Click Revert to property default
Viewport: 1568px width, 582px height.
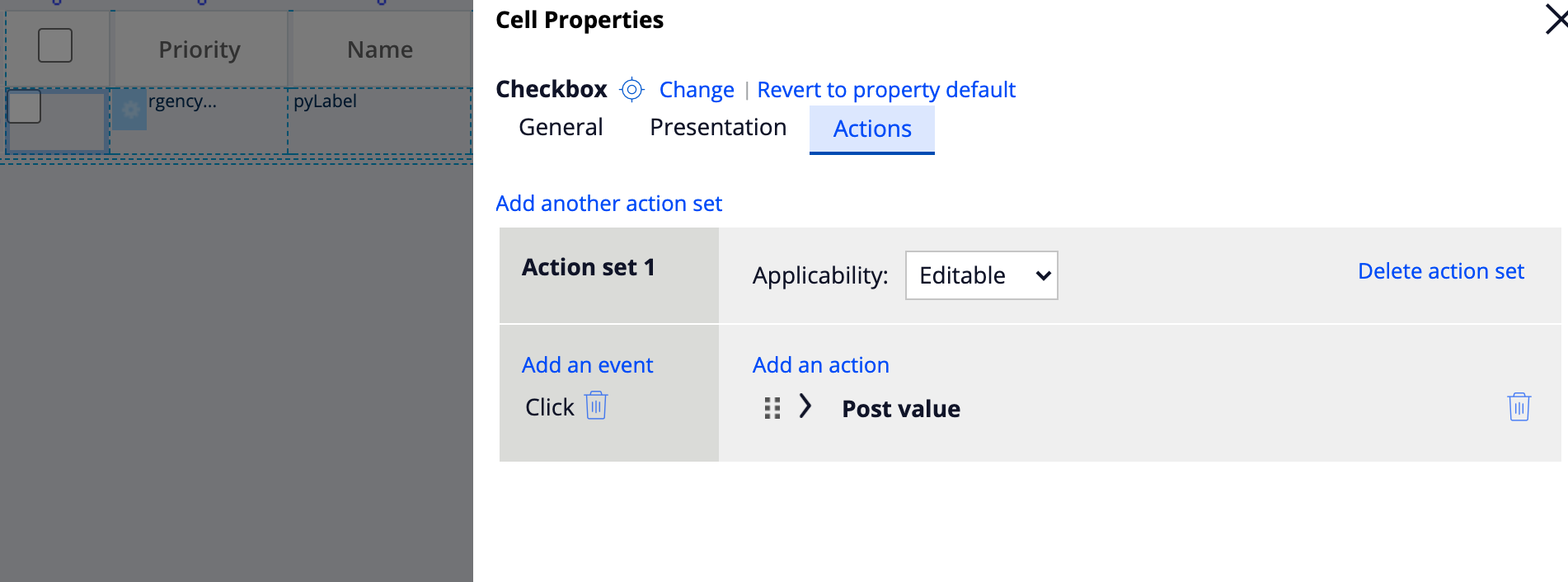click(x=886, y=90)
